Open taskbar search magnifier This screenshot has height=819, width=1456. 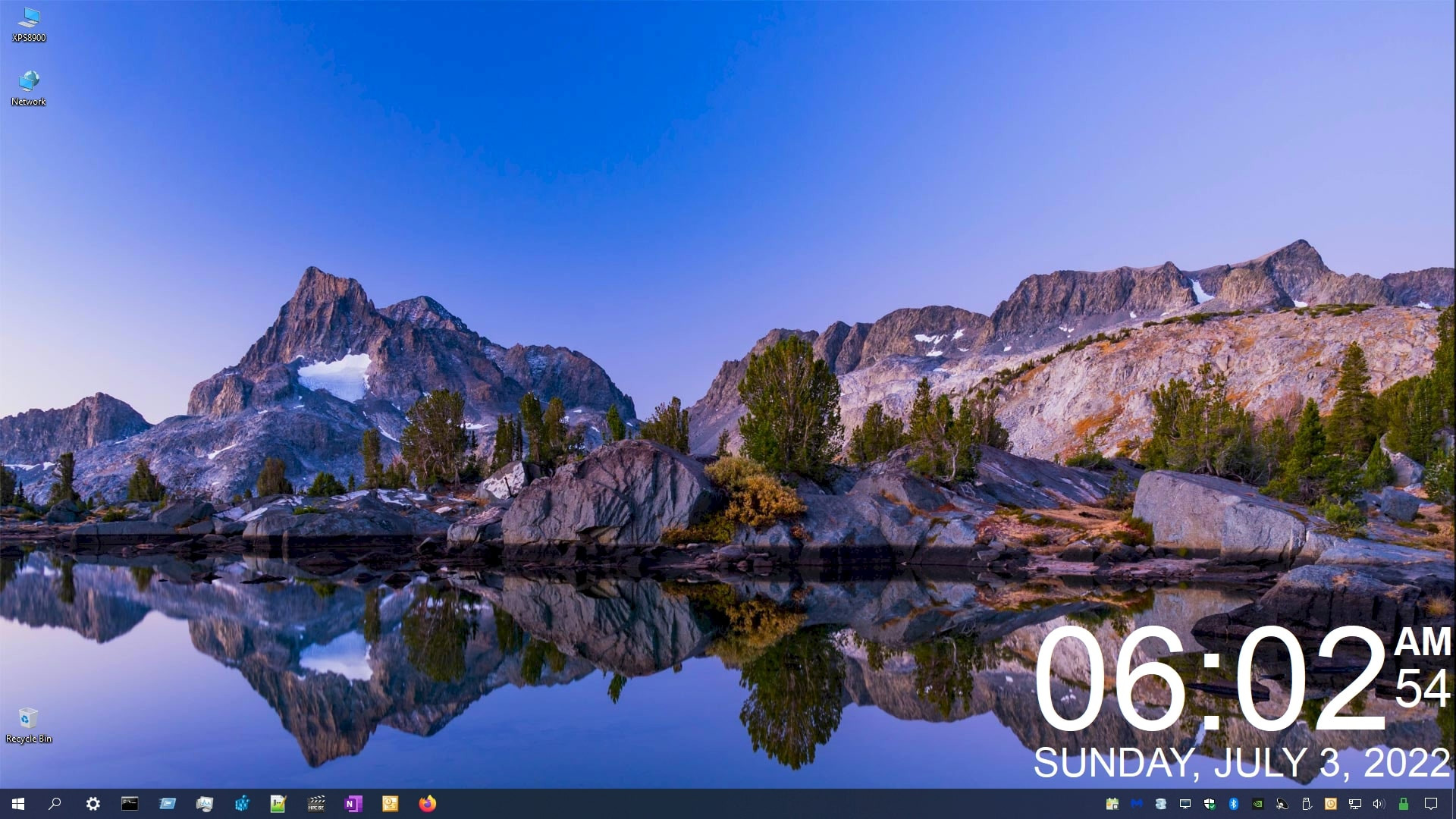(55, 804)
